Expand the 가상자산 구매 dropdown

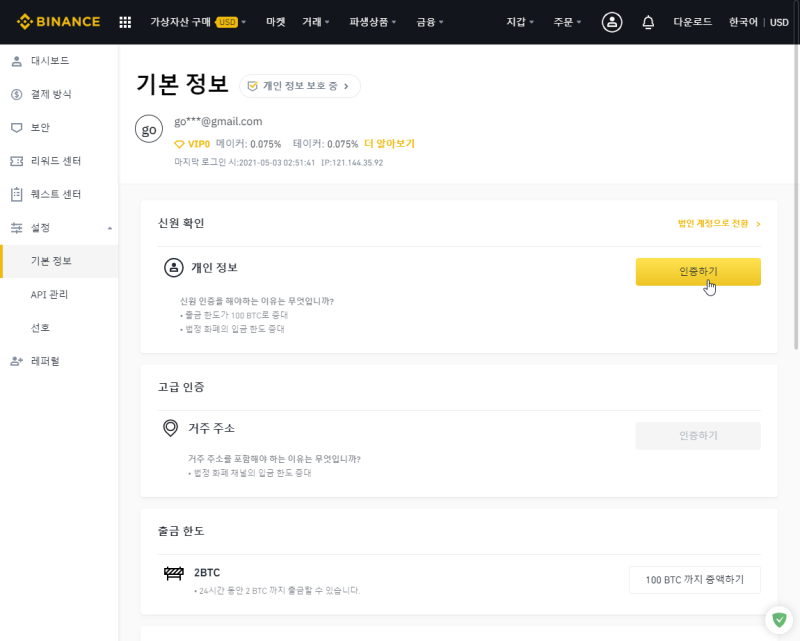197,22
